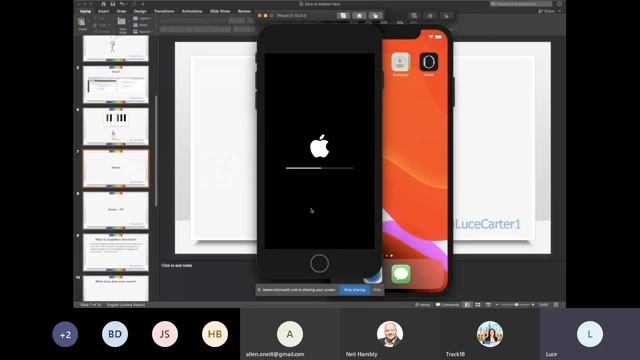The width and height of the screenshot is (640, 360).
Task: Select the HB participant avatar
Action: coord(215,334)
